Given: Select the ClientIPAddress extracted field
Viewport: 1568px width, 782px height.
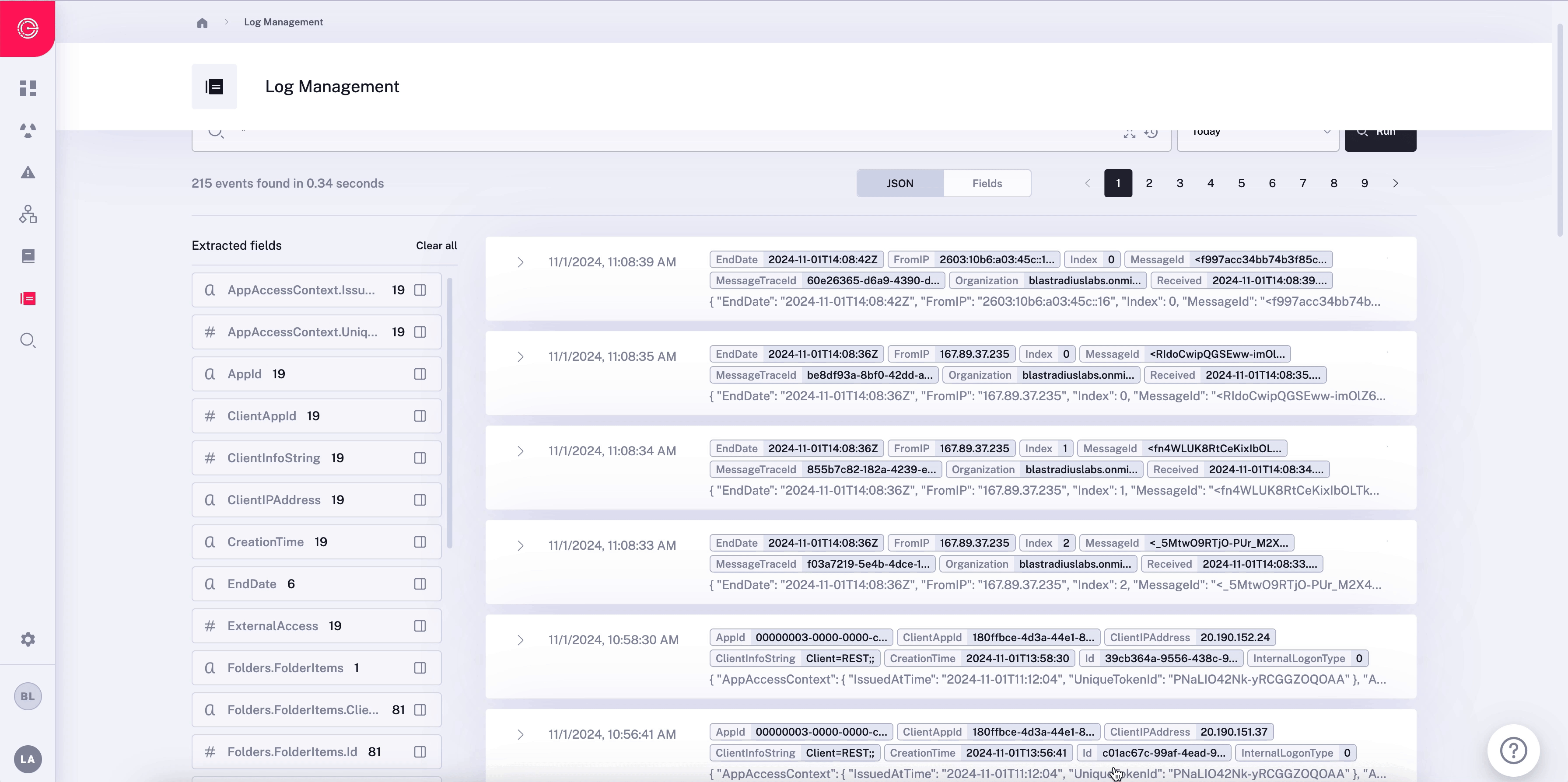Looking at the screenshot, I should [316, 499].
